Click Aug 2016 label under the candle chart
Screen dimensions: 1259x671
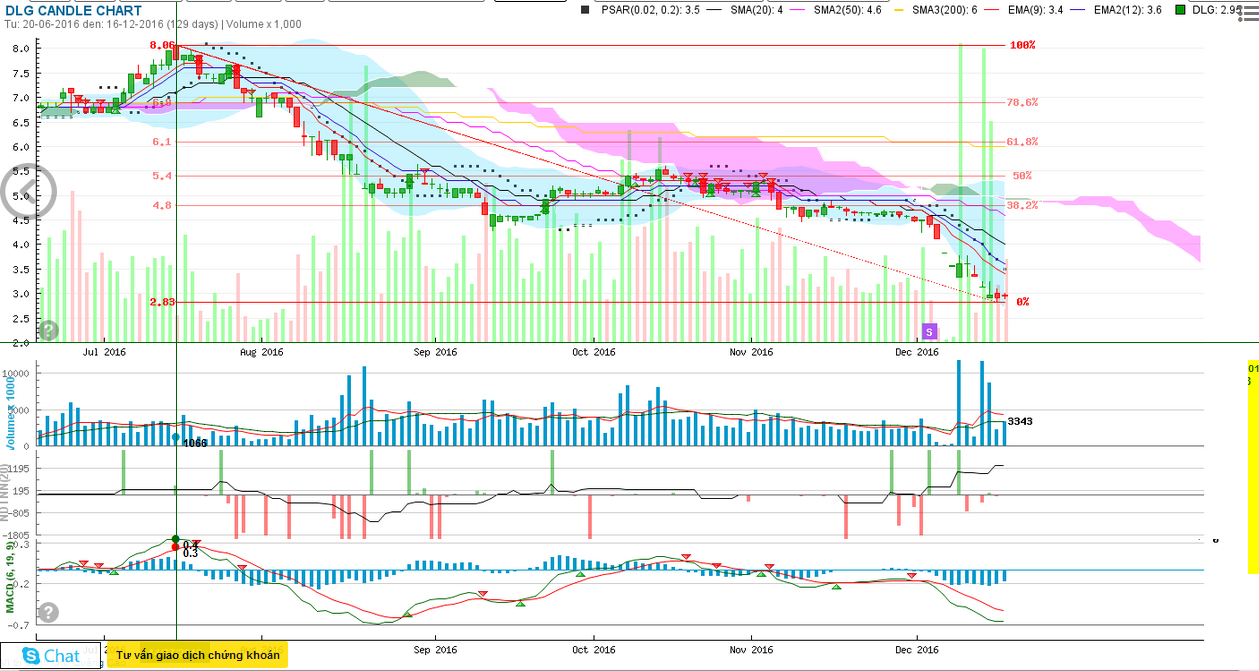coord(260,352)
